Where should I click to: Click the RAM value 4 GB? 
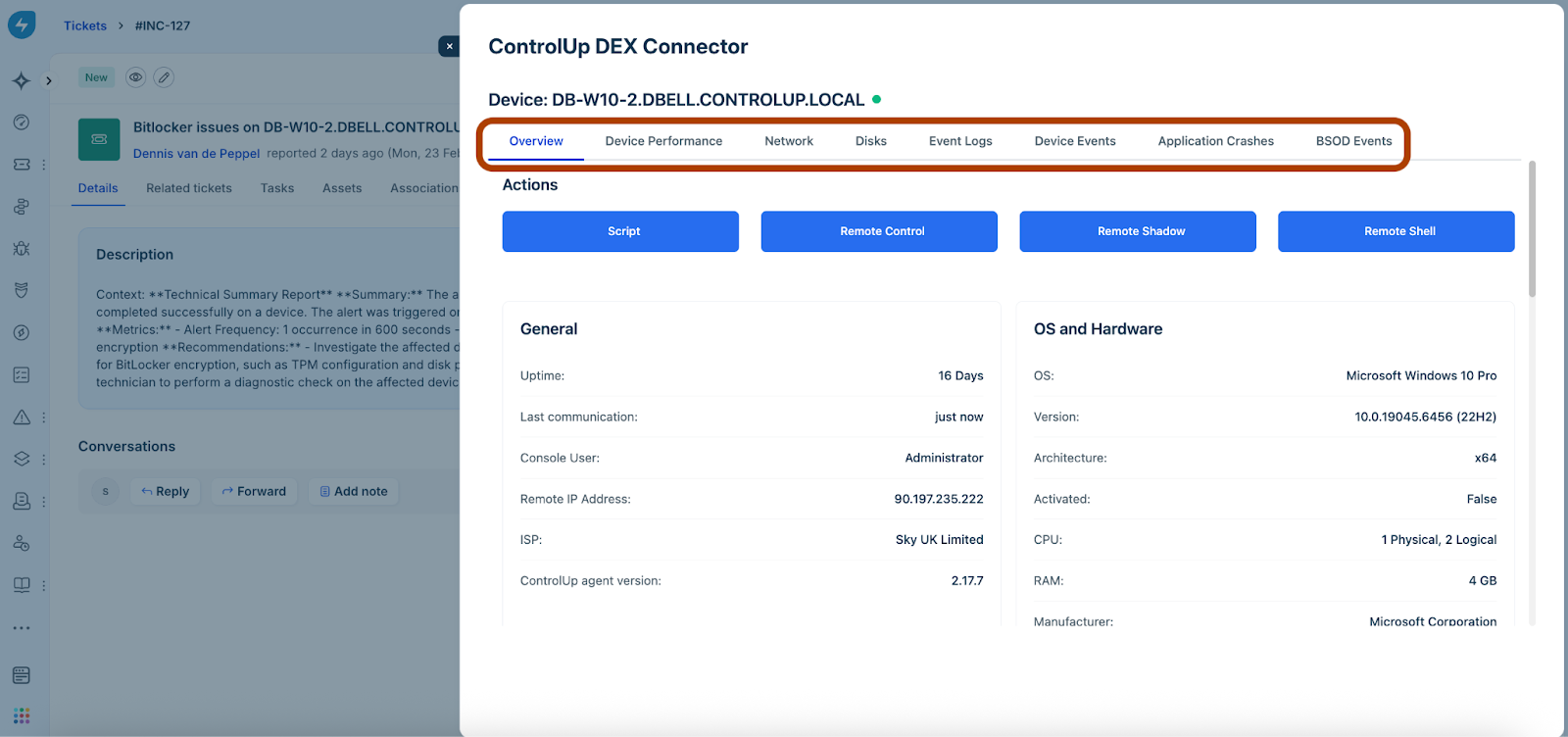(1483, 581)
